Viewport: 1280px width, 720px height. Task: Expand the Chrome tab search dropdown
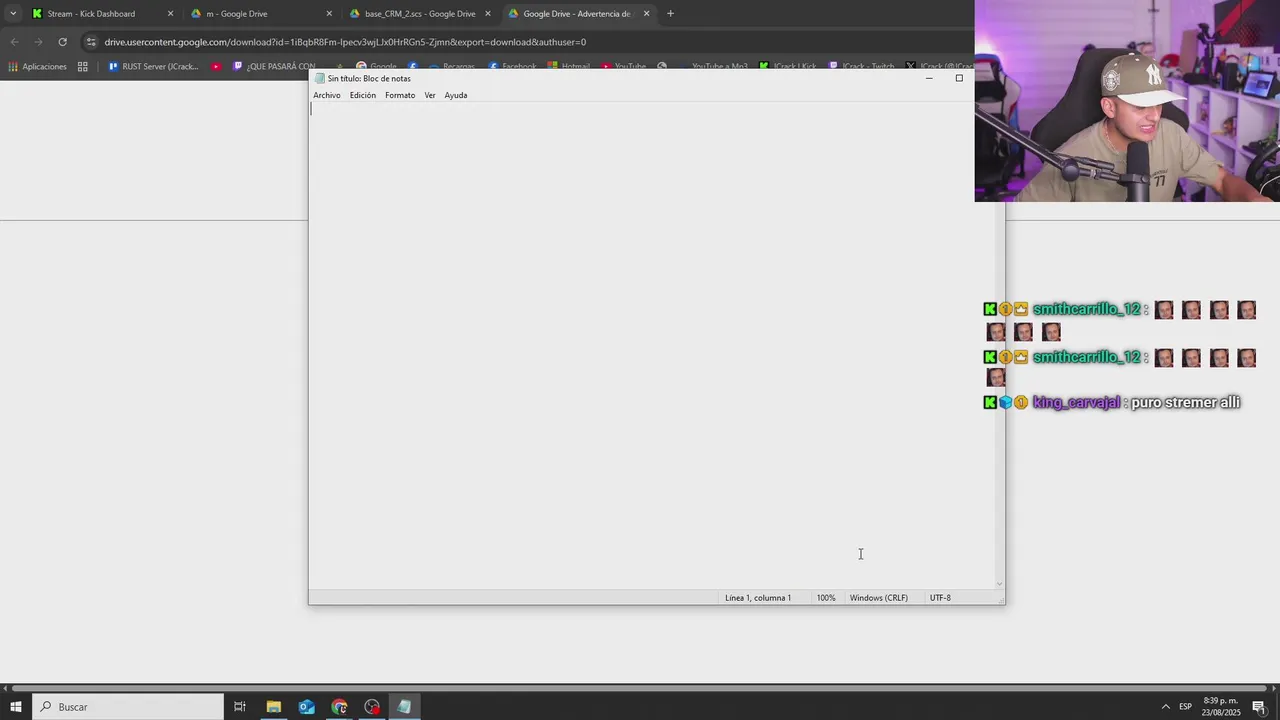[12, 14]
